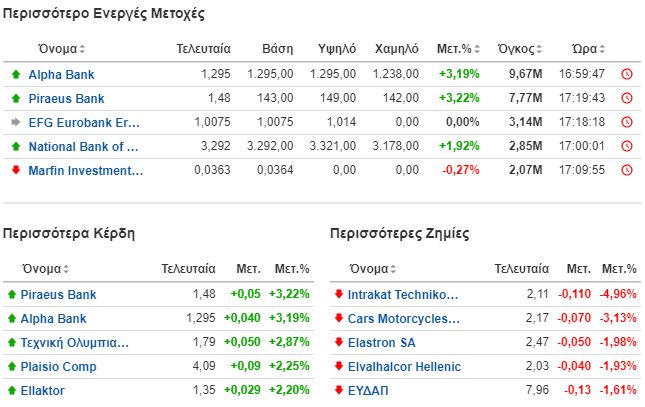Click the clock icon in Marfin Investment row
Viewport: 645px width, 407px height.
tap(627, 170)
